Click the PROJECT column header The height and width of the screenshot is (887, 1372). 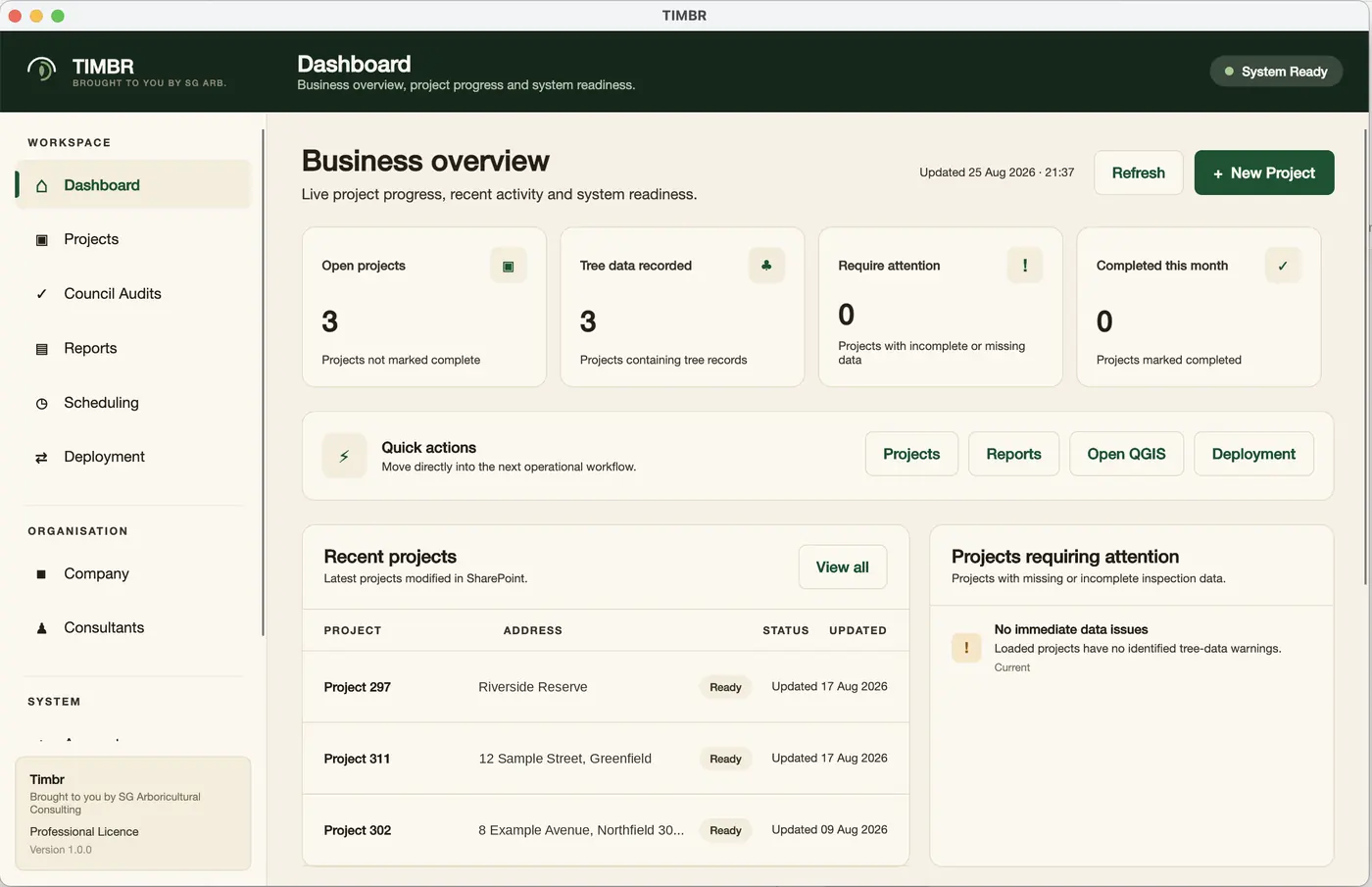(x=353, y=630)
